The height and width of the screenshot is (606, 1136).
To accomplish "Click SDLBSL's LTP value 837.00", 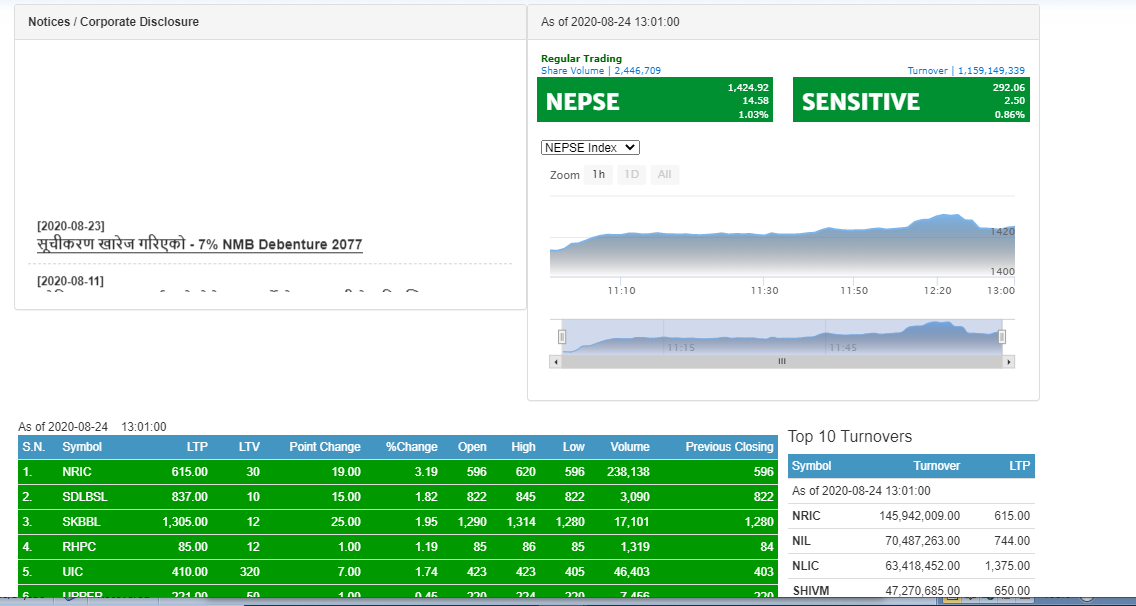I will 190,497.
